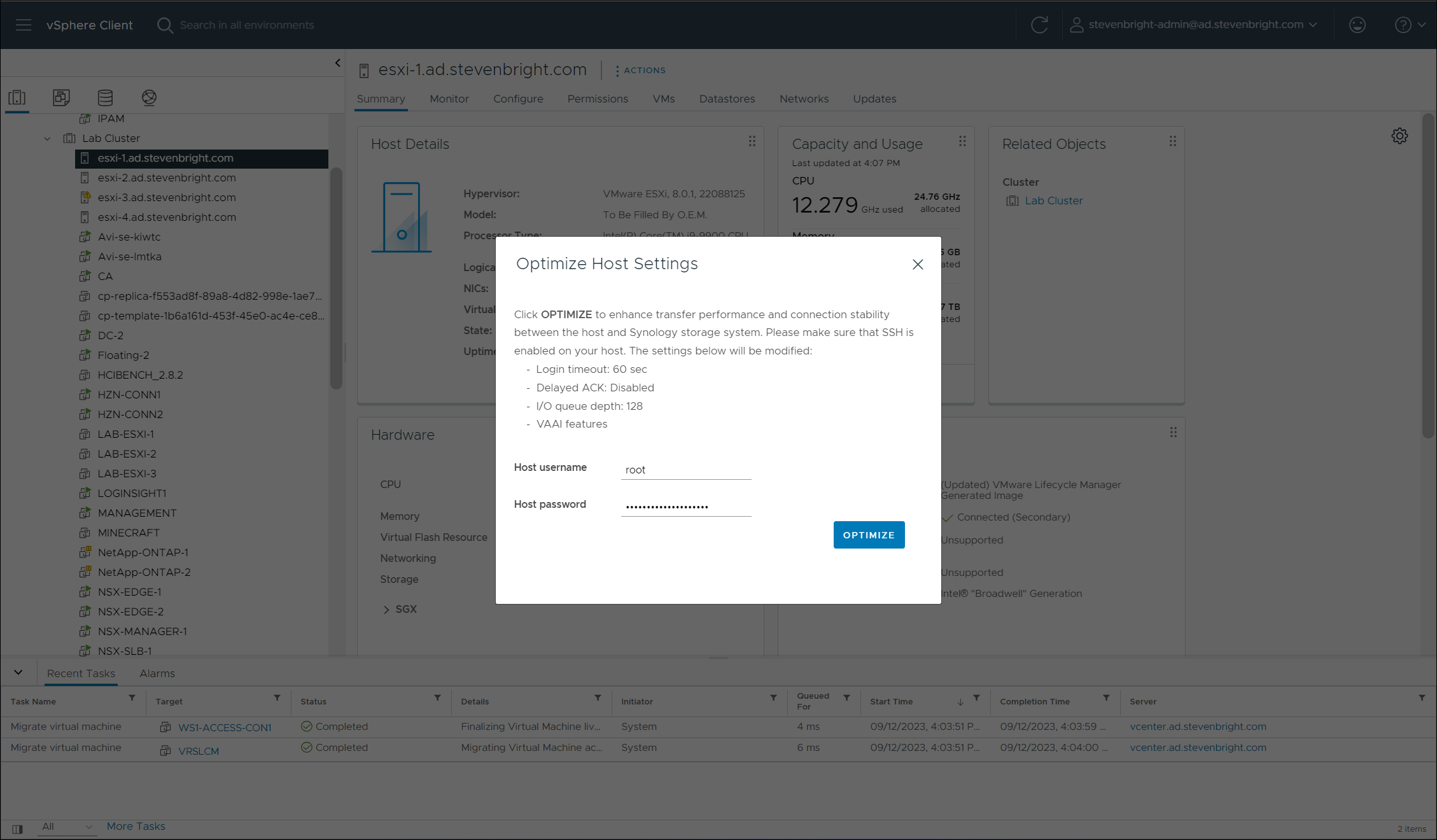Click the Host Details card drag handle
The width and height of the screenshot is (1437, 840).
coord(752,141)
